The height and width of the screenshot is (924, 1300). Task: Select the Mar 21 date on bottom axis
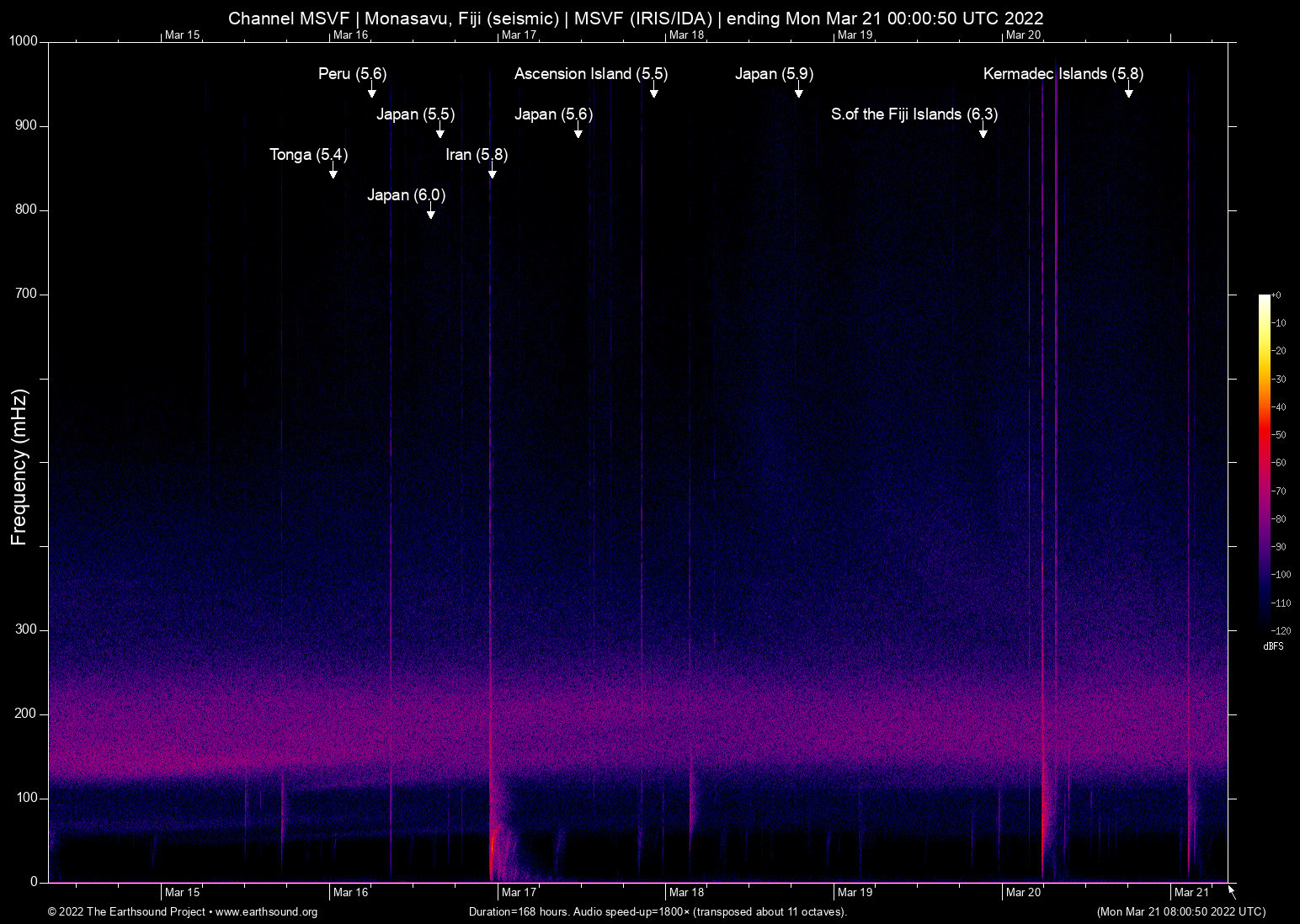(1191, 893)
